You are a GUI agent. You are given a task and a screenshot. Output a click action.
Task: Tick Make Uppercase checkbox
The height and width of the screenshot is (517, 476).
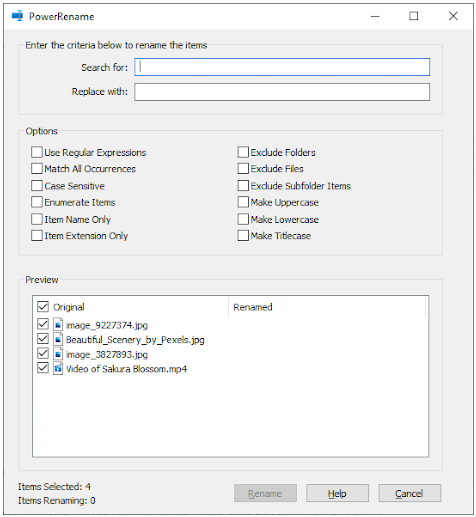point(243,202)
